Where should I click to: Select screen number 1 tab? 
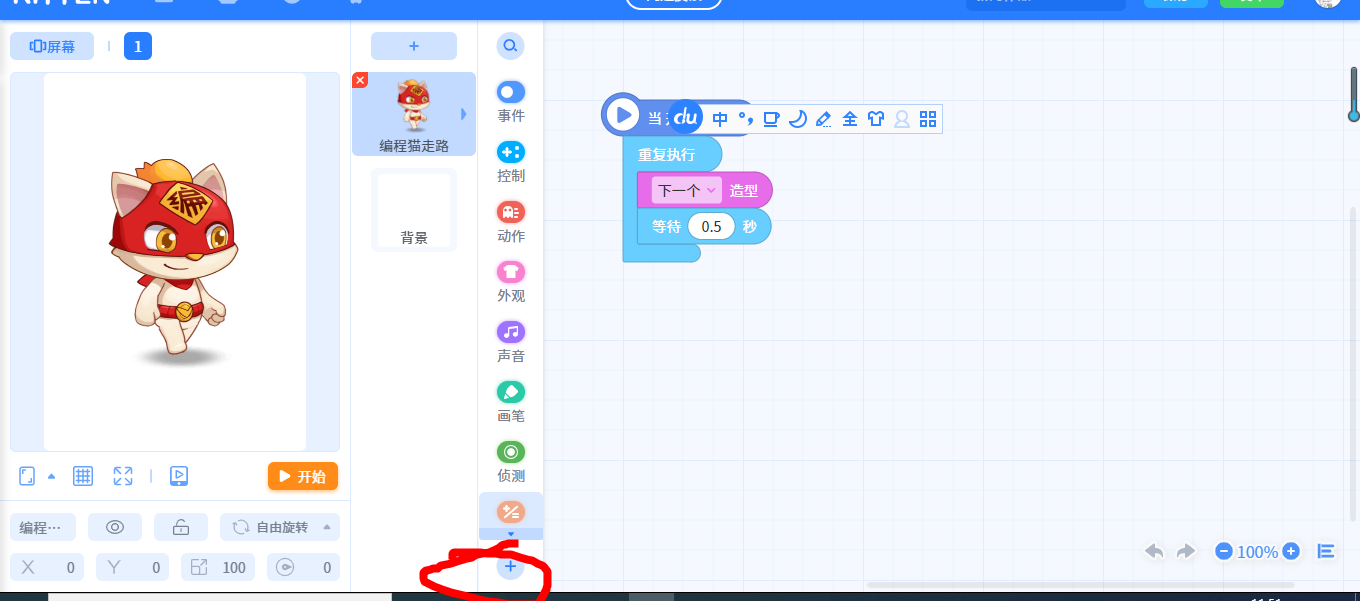[138, 46]
